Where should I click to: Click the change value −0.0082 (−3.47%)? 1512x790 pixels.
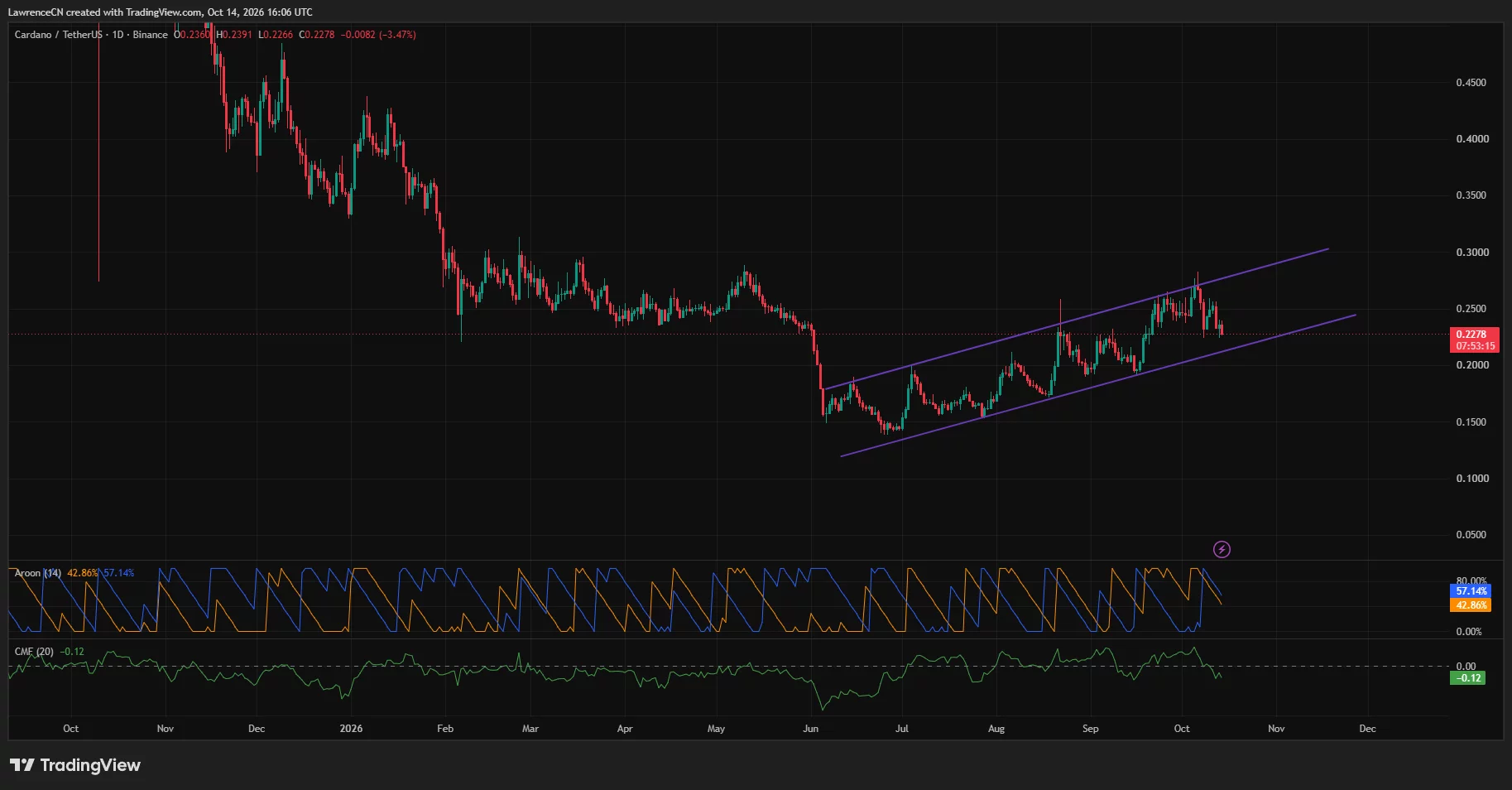click(x=379, y=35)
